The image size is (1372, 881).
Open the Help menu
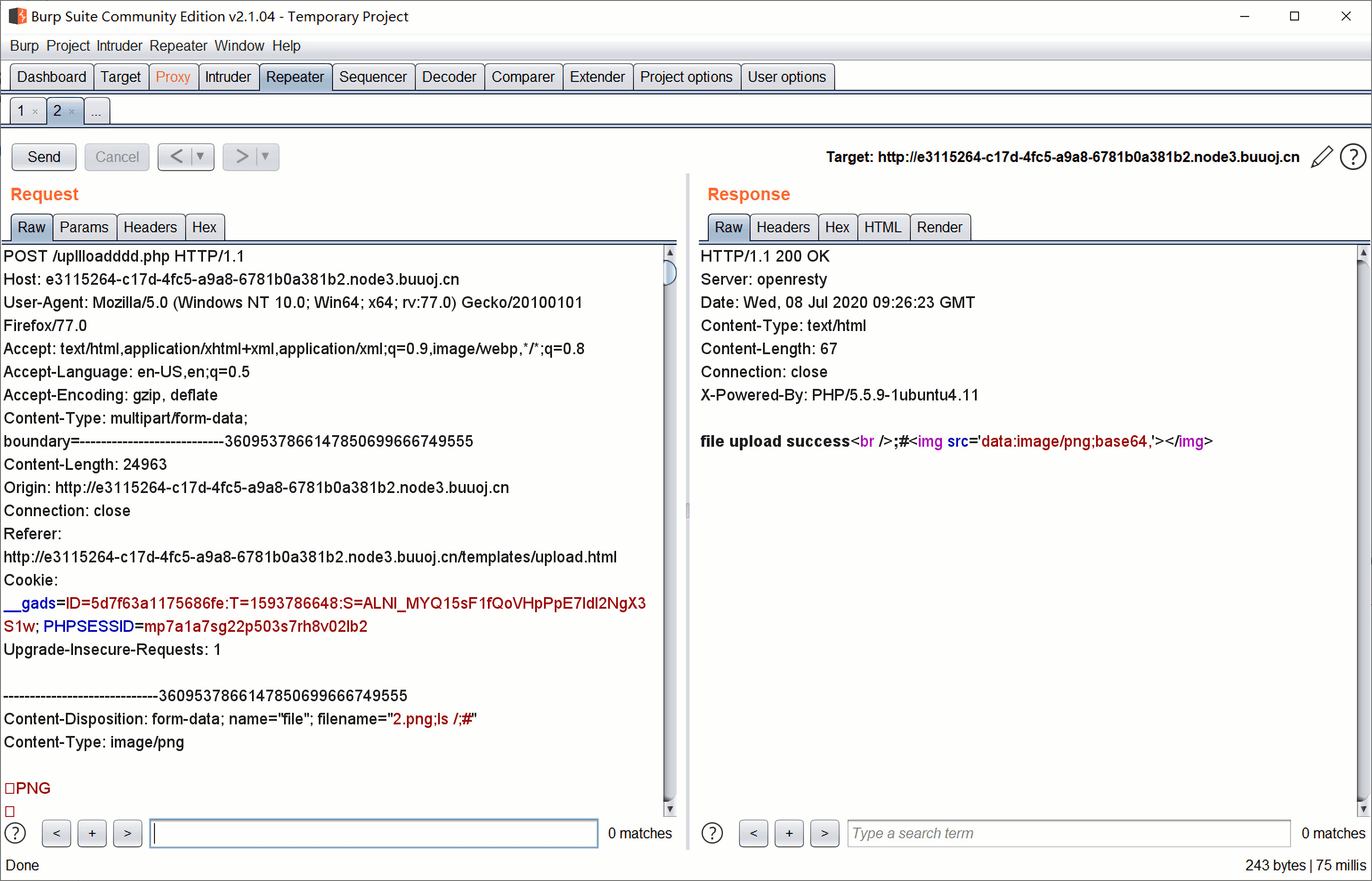(286, 46)
